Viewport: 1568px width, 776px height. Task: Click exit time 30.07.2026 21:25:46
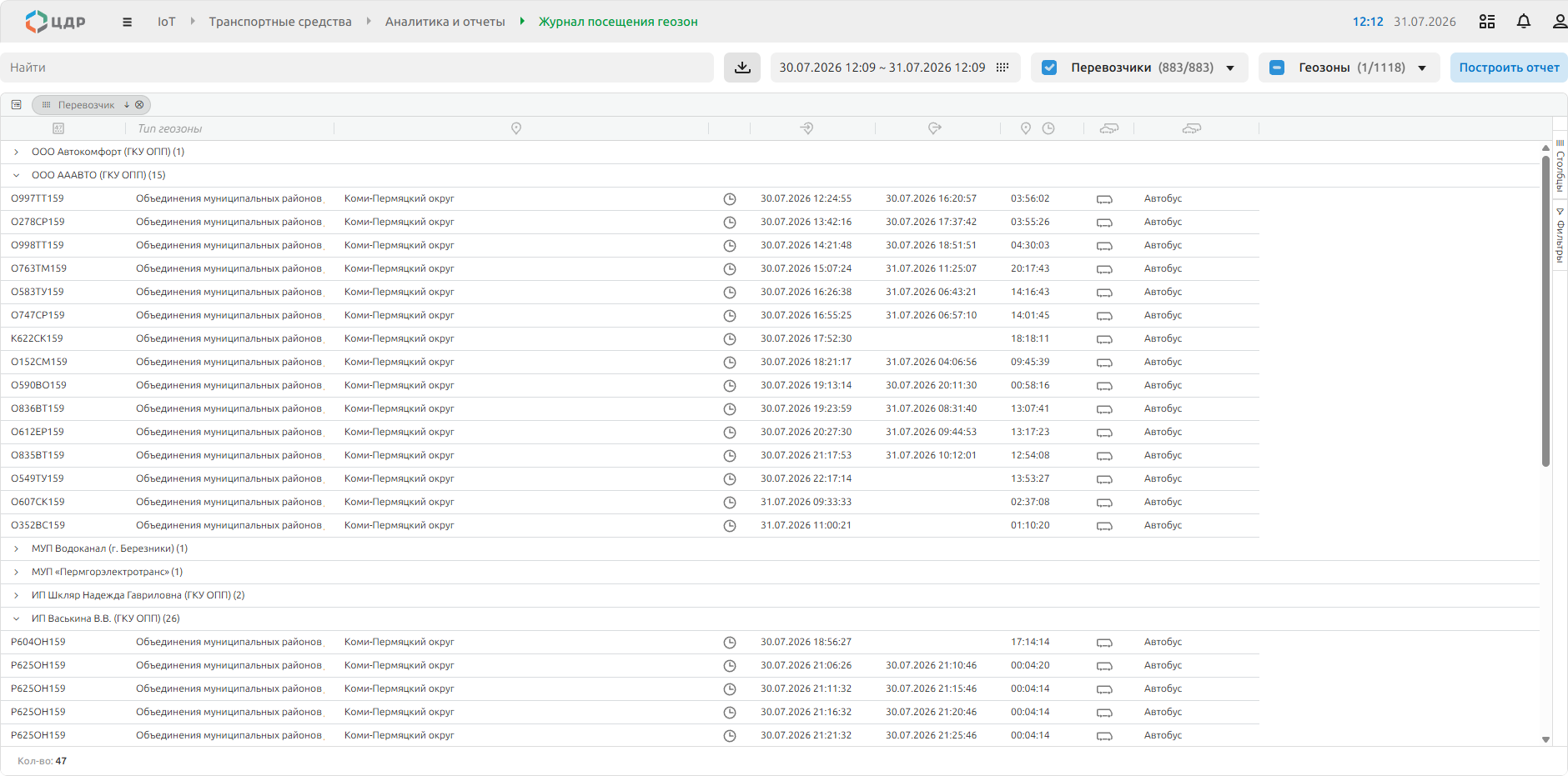click(x=931, y=735)
